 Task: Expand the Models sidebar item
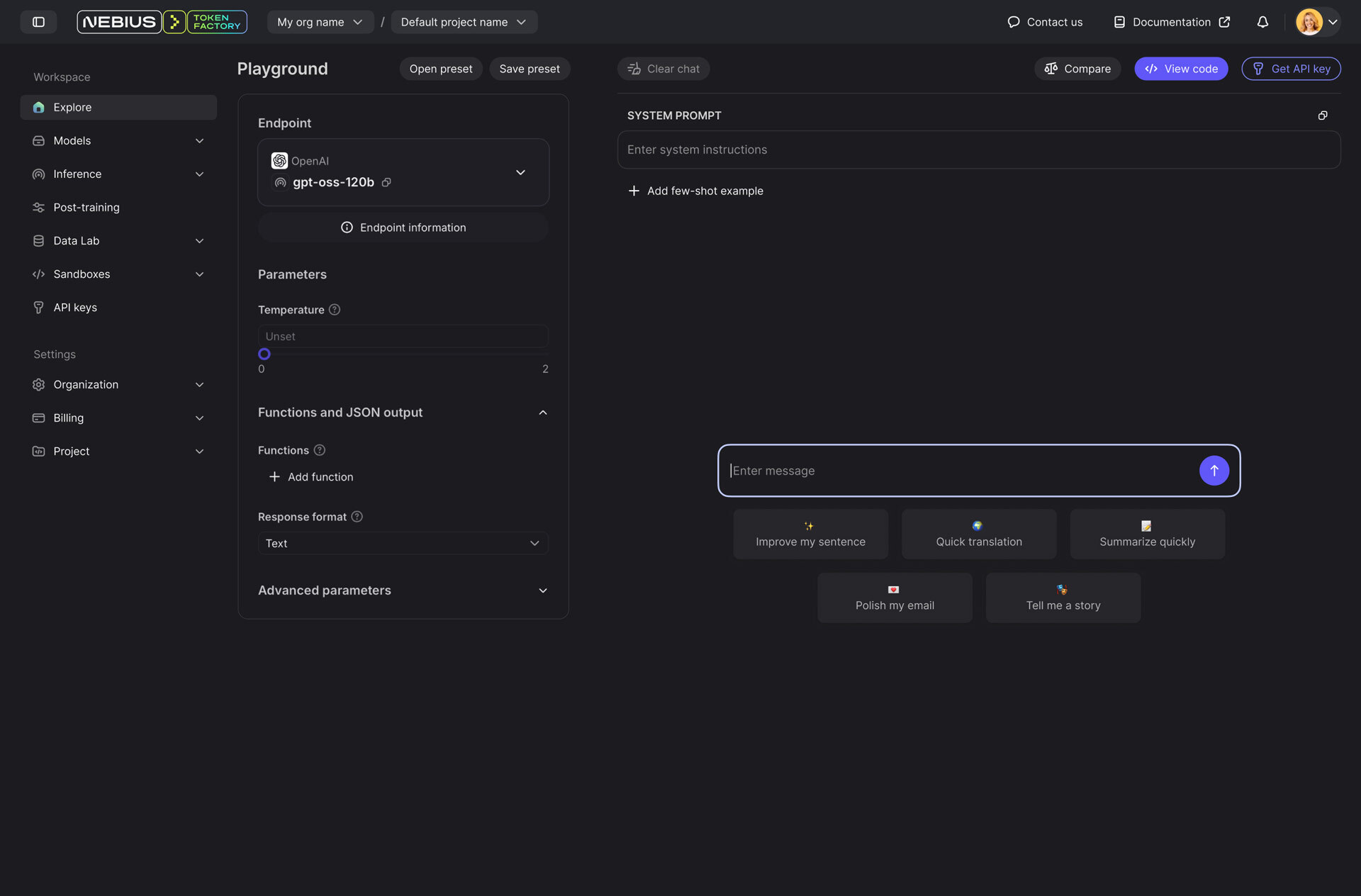tap(118, 140)
